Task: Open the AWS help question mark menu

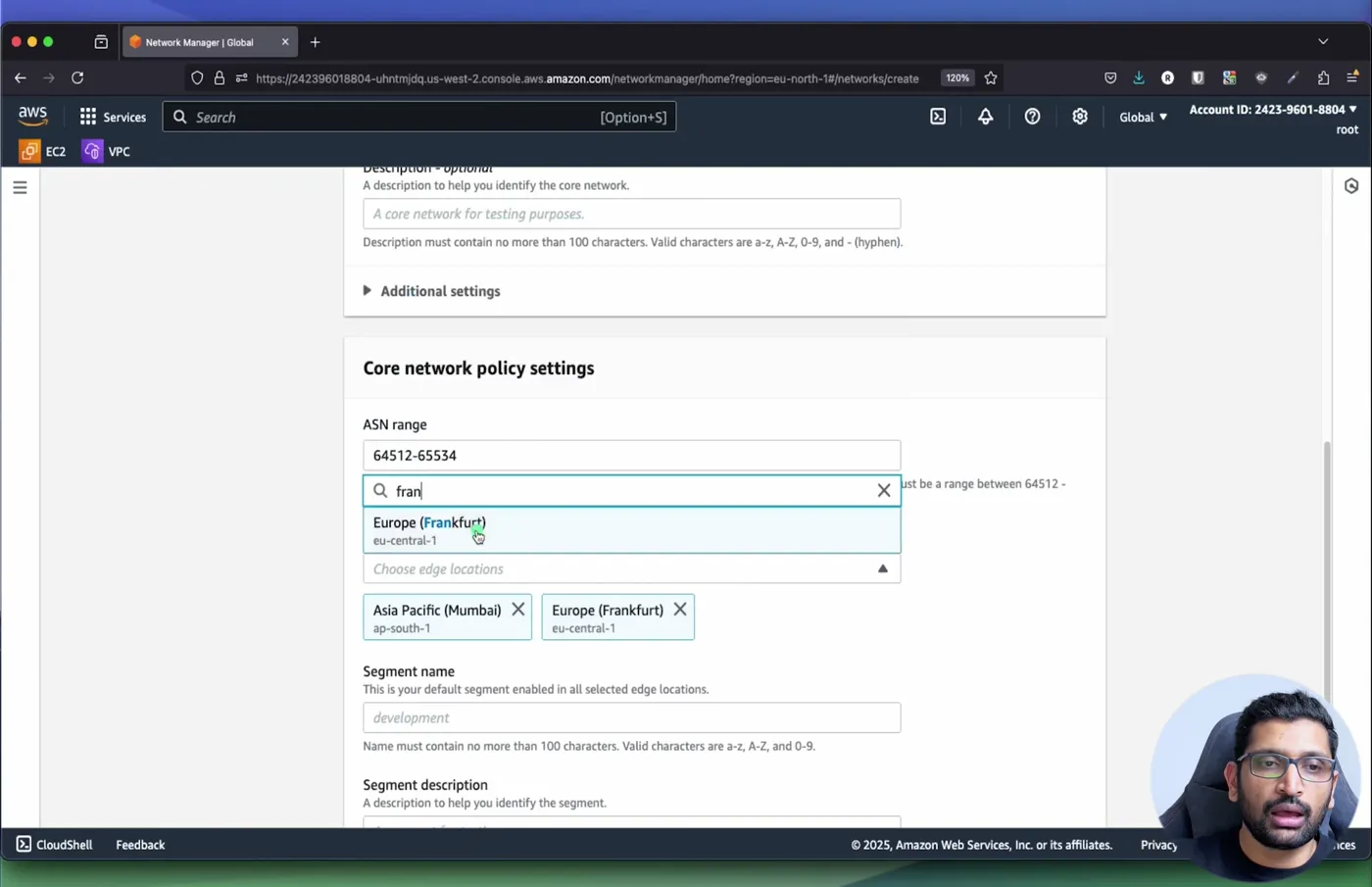Action: (1032, 117)
